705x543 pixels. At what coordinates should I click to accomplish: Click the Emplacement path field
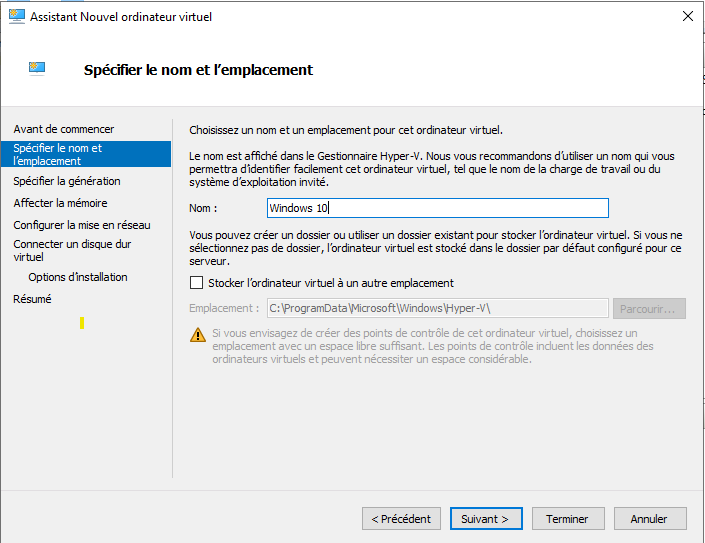point(437,308)
